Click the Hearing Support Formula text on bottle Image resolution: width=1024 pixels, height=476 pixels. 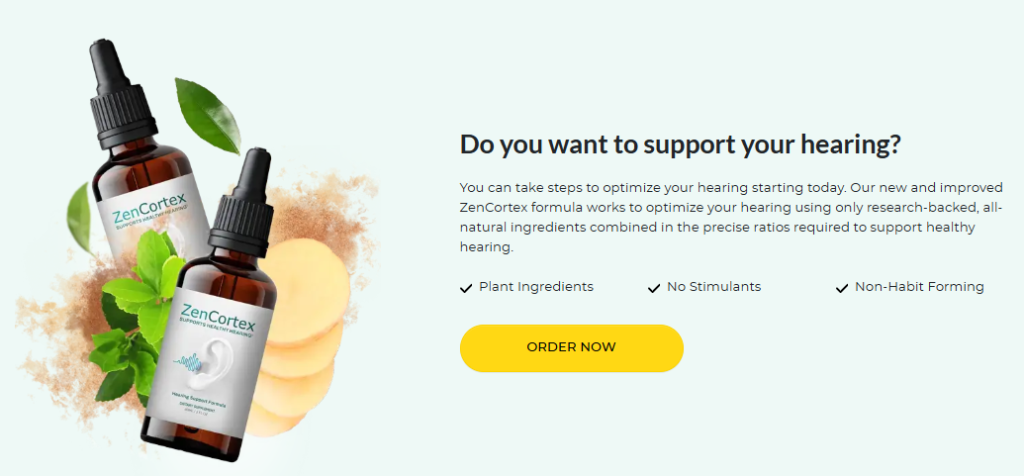click(x=199, y=395)
